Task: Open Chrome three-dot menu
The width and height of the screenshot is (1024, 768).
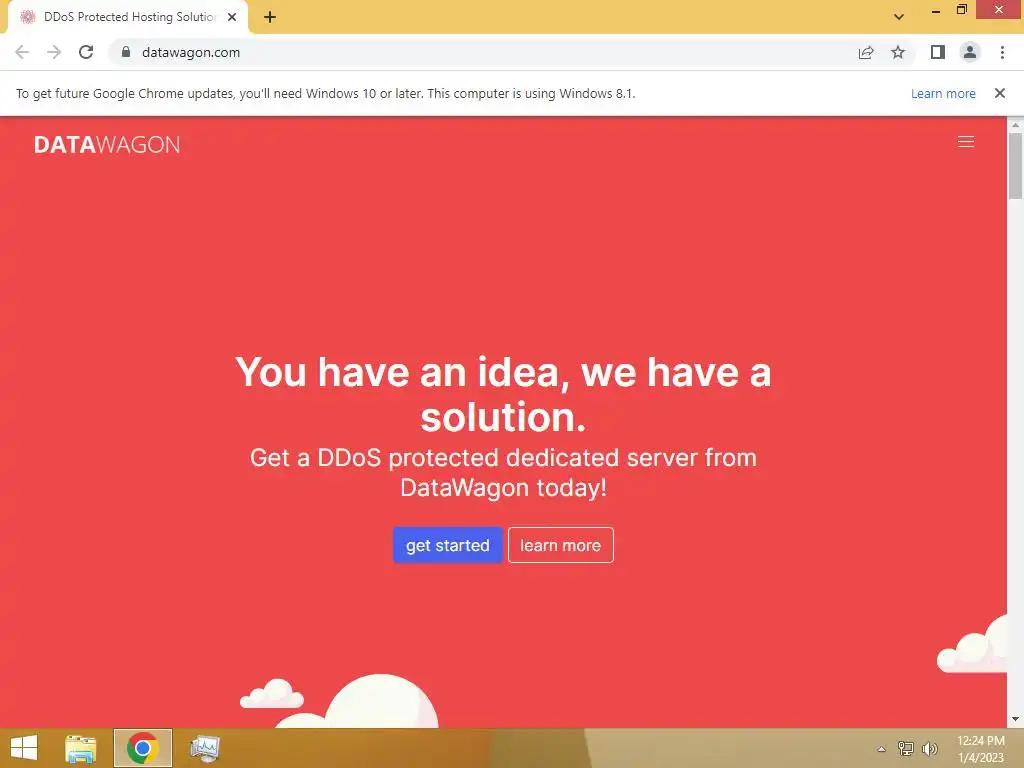Action: click(x=1002, y=52)
